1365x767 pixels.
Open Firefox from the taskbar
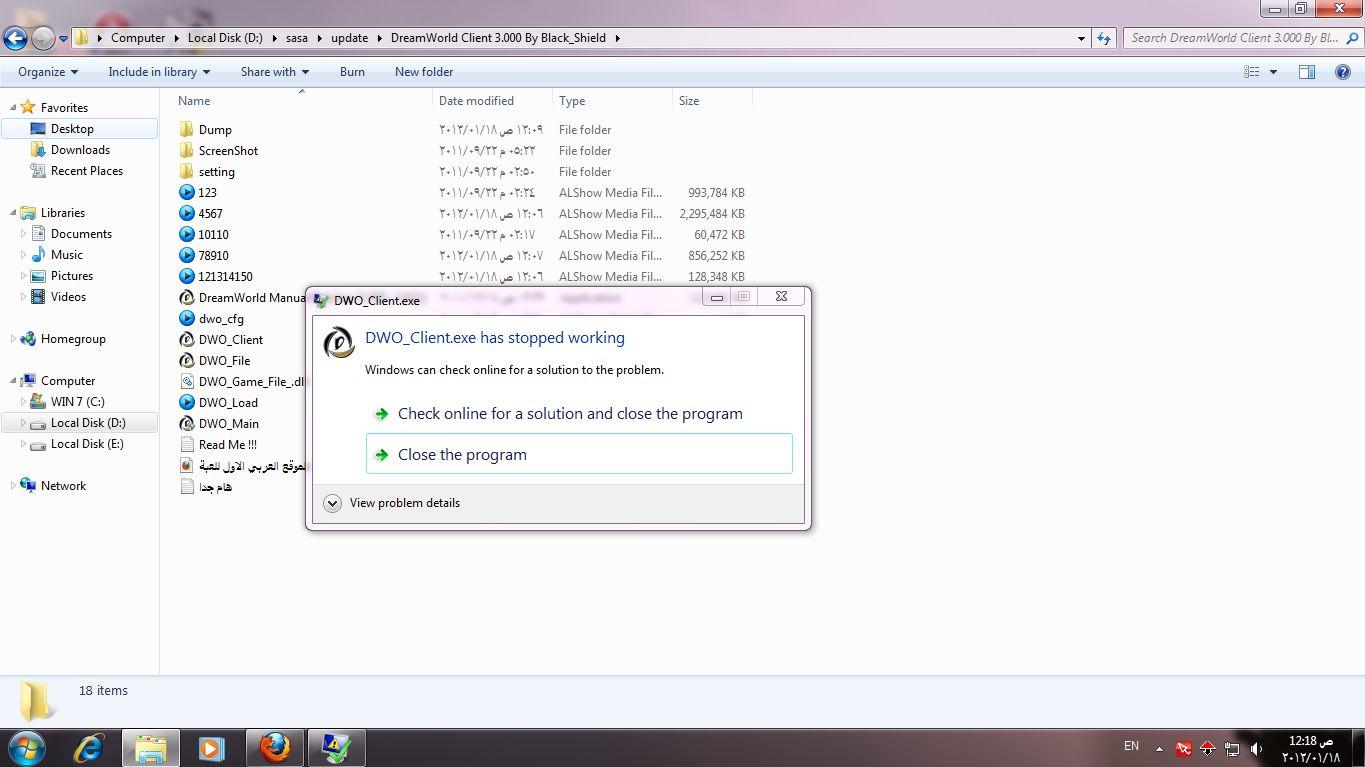click(x=274, y=747)
